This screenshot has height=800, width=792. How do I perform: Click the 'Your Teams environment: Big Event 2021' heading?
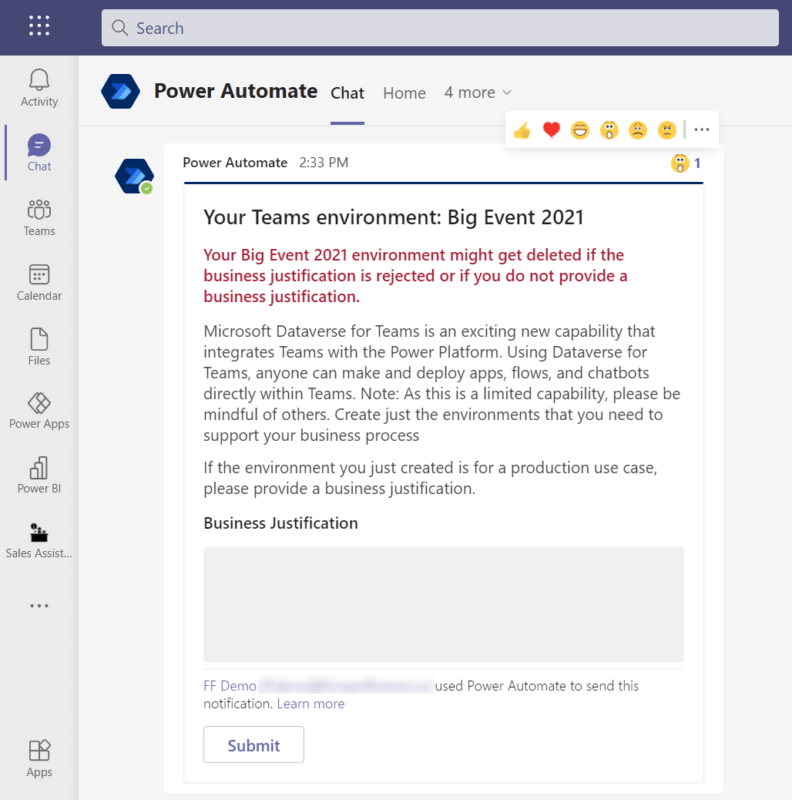click(x=393, y=217)
